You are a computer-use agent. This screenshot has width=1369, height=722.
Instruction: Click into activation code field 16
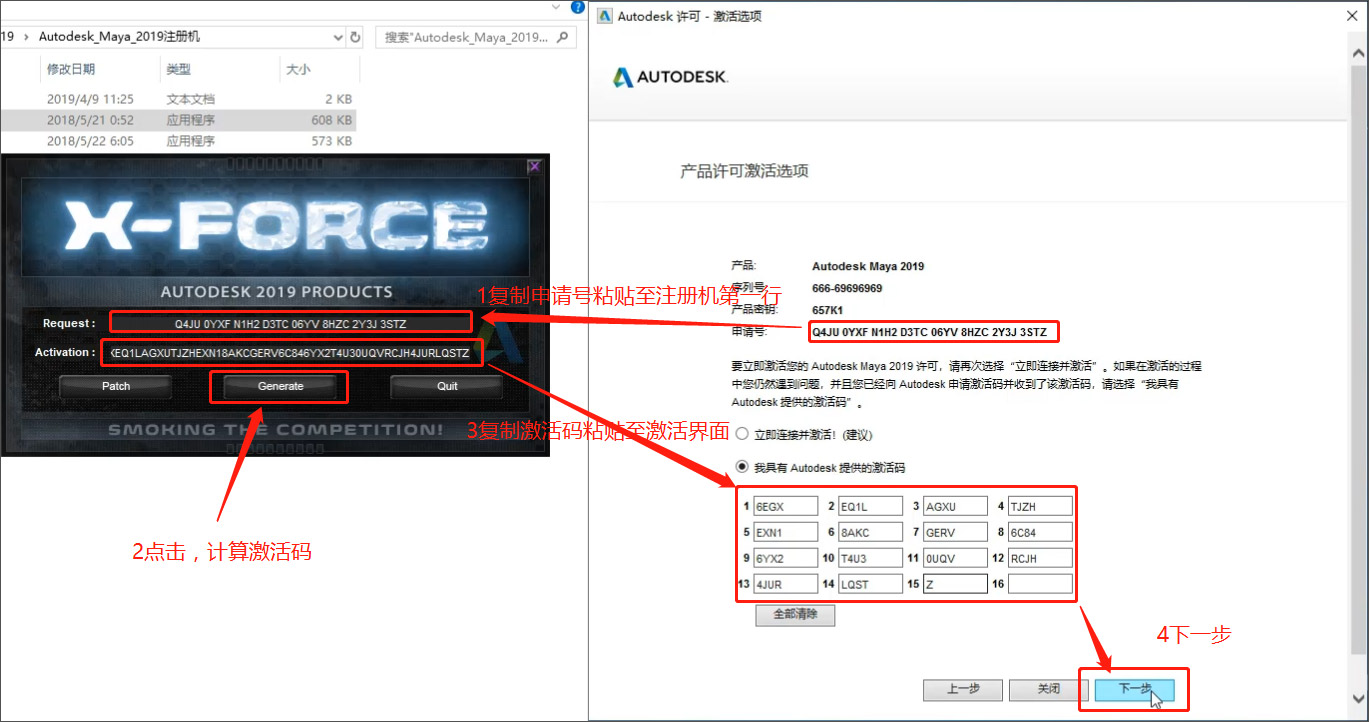pos(1040,584)
